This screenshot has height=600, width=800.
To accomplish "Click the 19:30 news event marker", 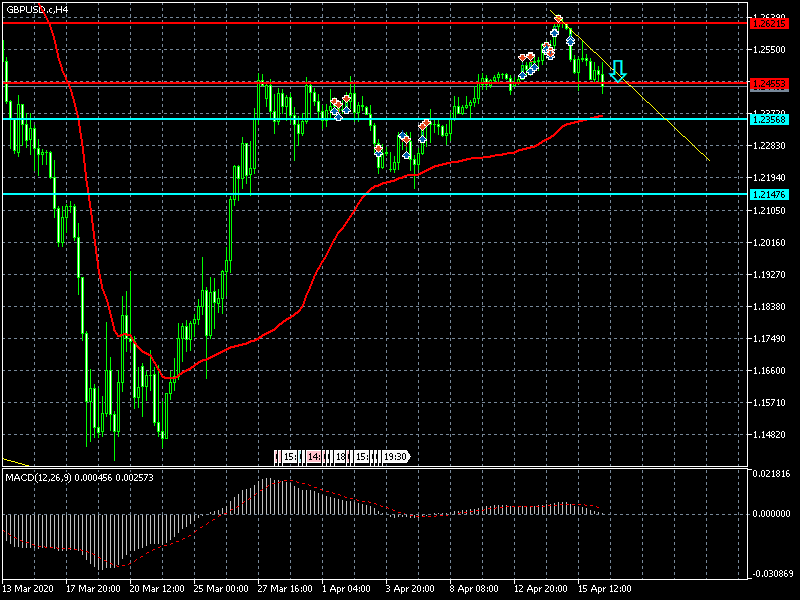I will tap(395, 457).
